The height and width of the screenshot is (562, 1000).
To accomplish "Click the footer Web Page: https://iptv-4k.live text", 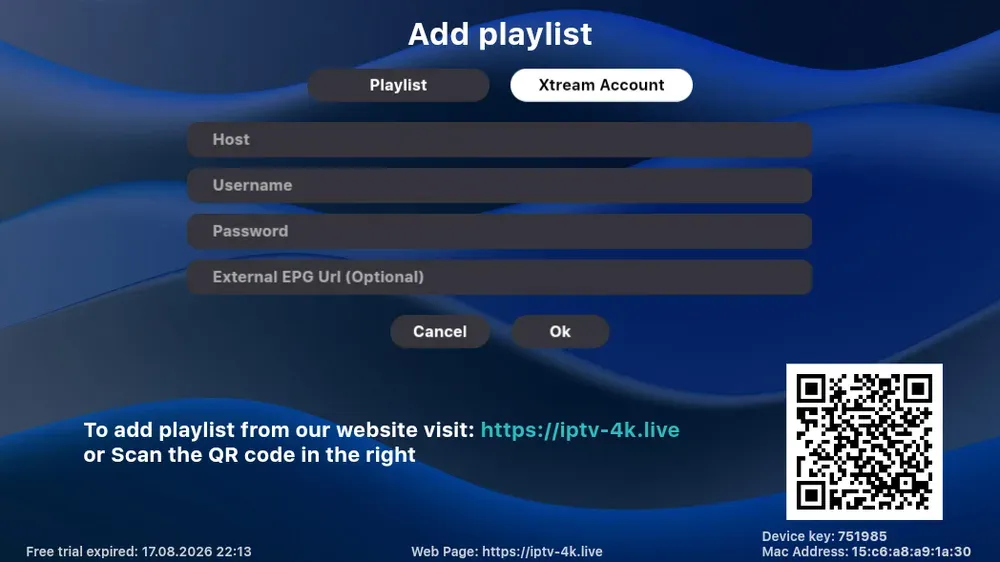I will 506,551.
